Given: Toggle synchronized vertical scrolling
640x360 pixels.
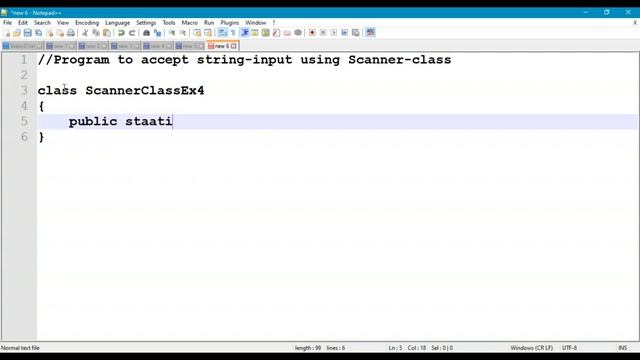Looking at the screenshot, I should coord(197,33).
